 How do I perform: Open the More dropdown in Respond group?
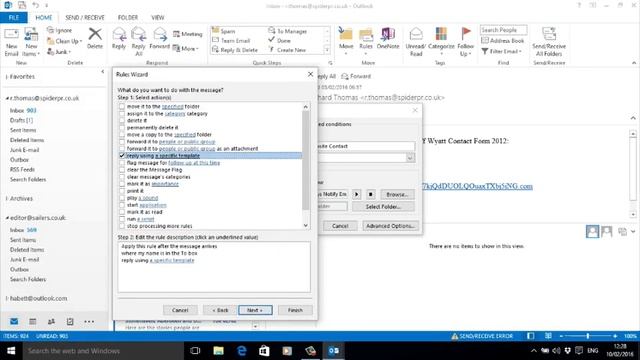186,48
